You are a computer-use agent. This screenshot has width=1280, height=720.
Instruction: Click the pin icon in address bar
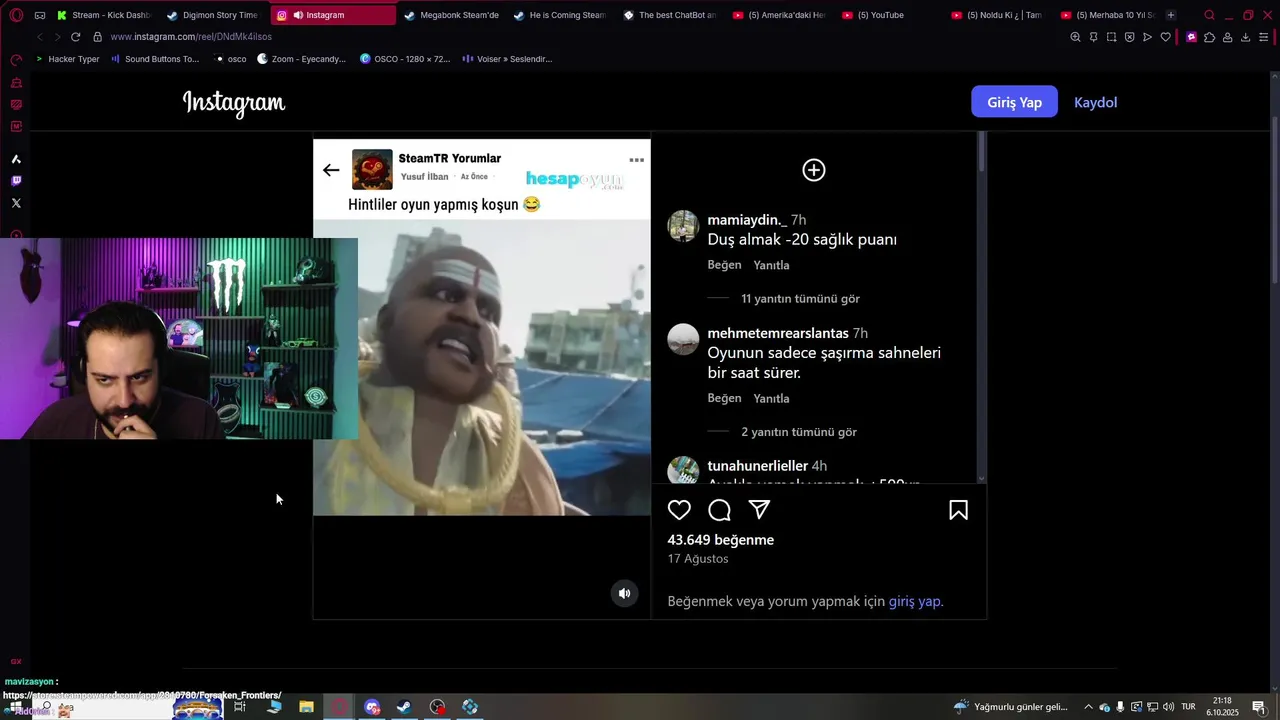(x=1093, y=37)
